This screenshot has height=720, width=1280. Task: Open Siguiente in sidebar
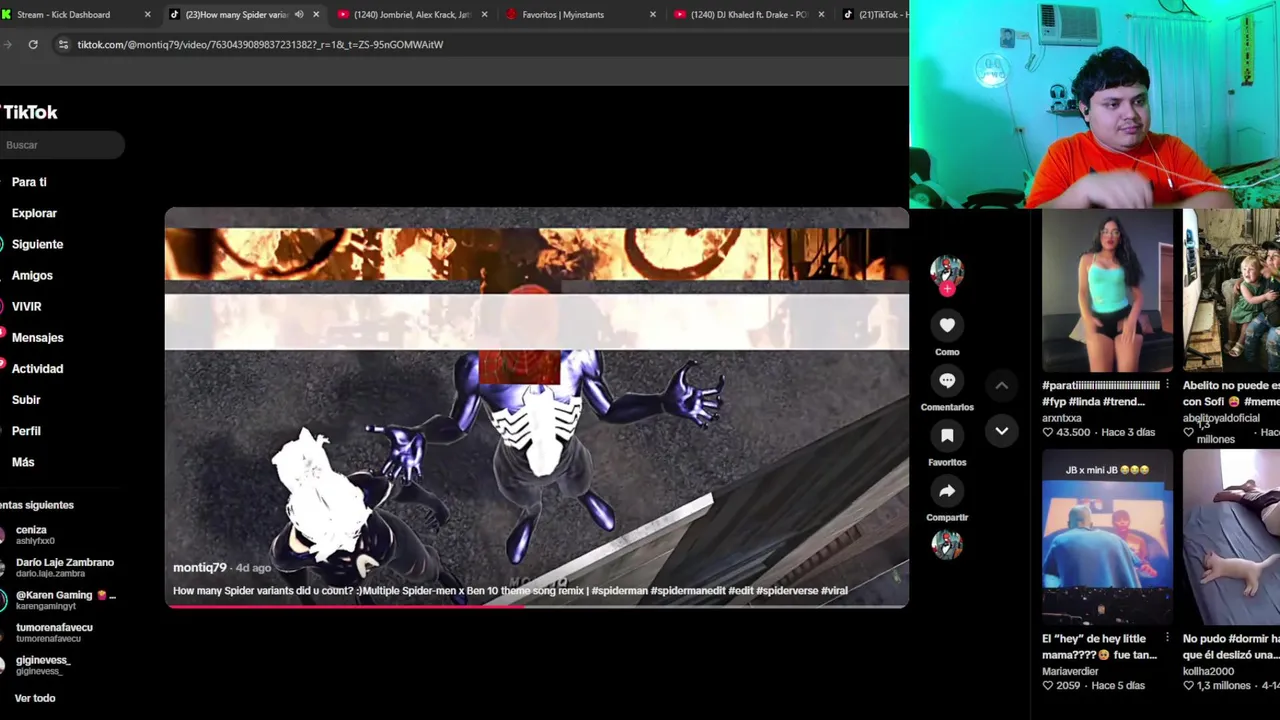coord(37,244)
